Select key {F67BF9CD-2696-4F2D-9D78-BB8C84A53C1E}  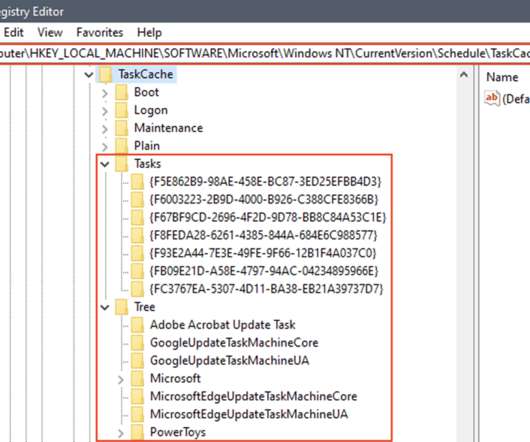coord(268,218)
